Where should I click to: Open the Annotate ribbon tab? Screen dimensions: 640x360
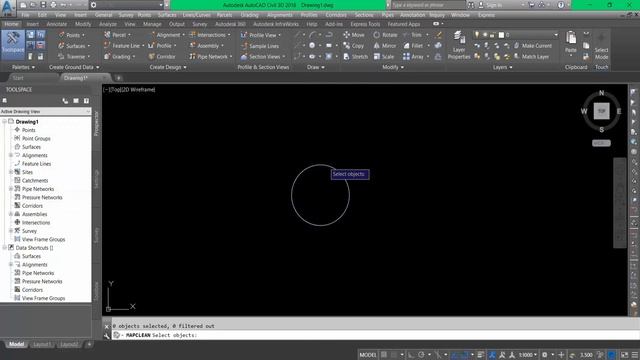(56, 24)
